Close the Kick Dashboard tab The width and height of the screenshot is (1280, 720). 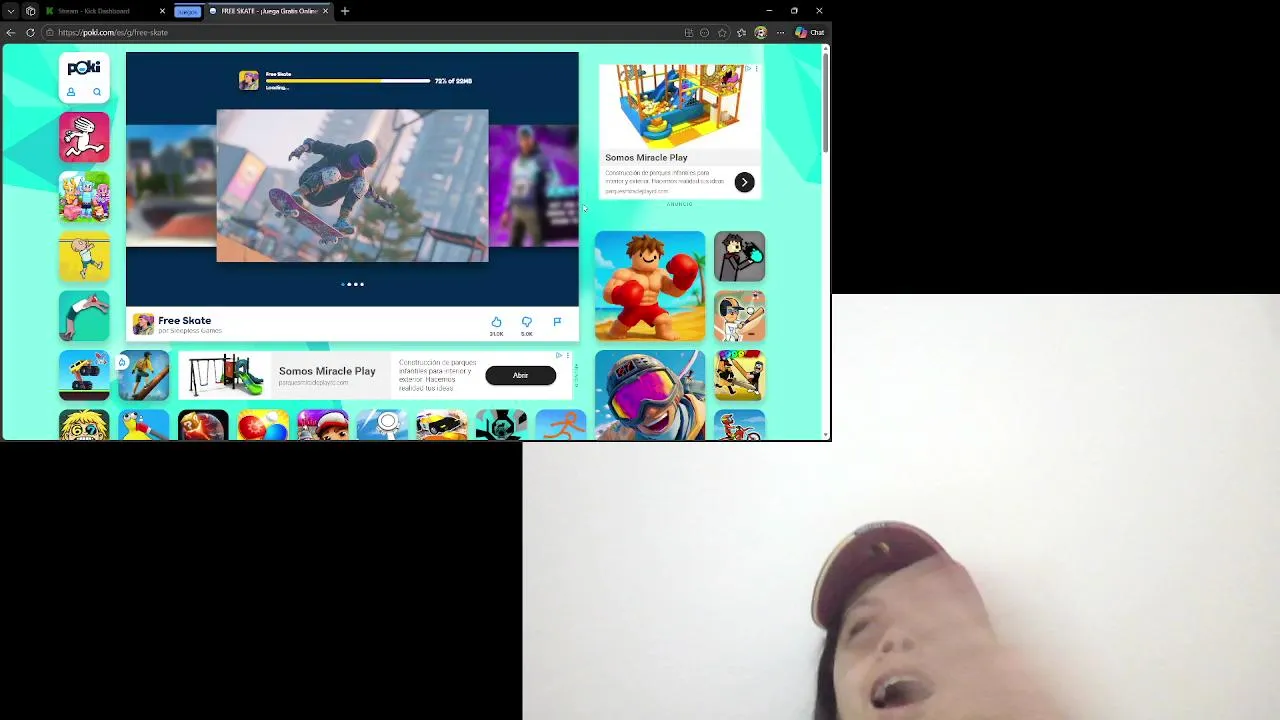(x=162, y=11)
